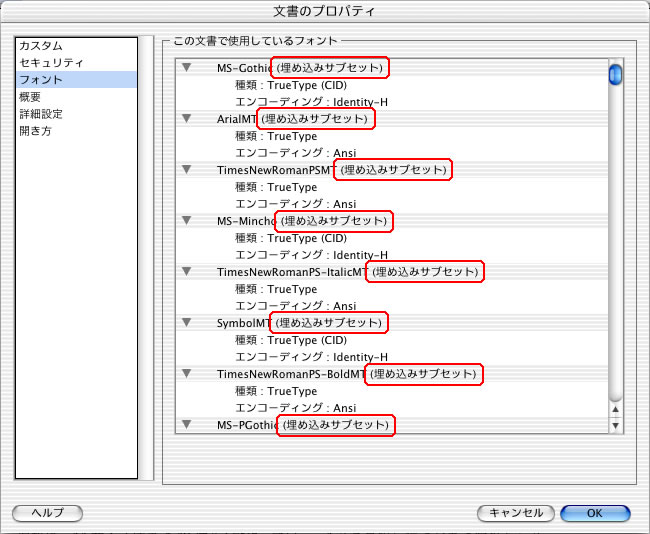Collapse the TimesNewRomanPSMT disclosure triangle
Viewport: 650px width, 534px height.
187,170
